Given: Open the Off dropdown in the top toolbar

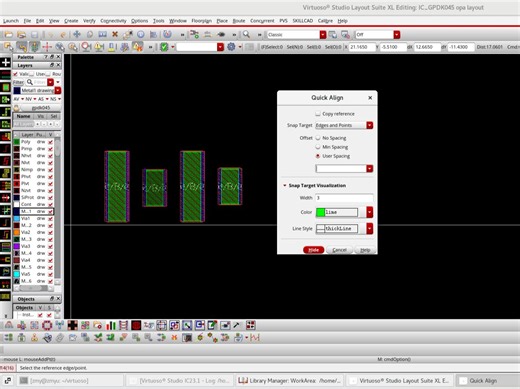Looking at the screenshot, I should 396,34.
